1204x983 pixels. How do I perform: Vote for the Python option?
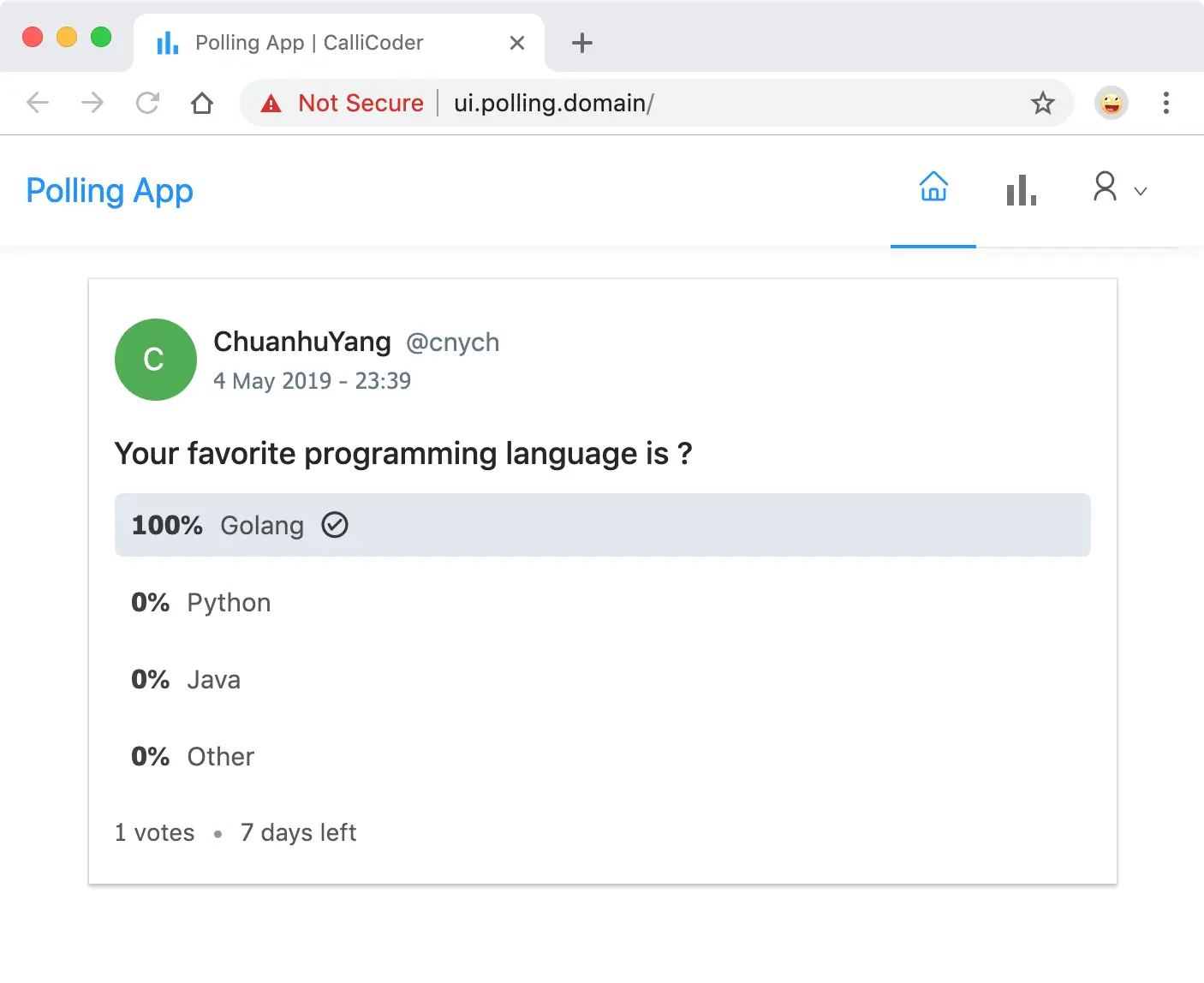pyautogui.click(x=229, y=602)
